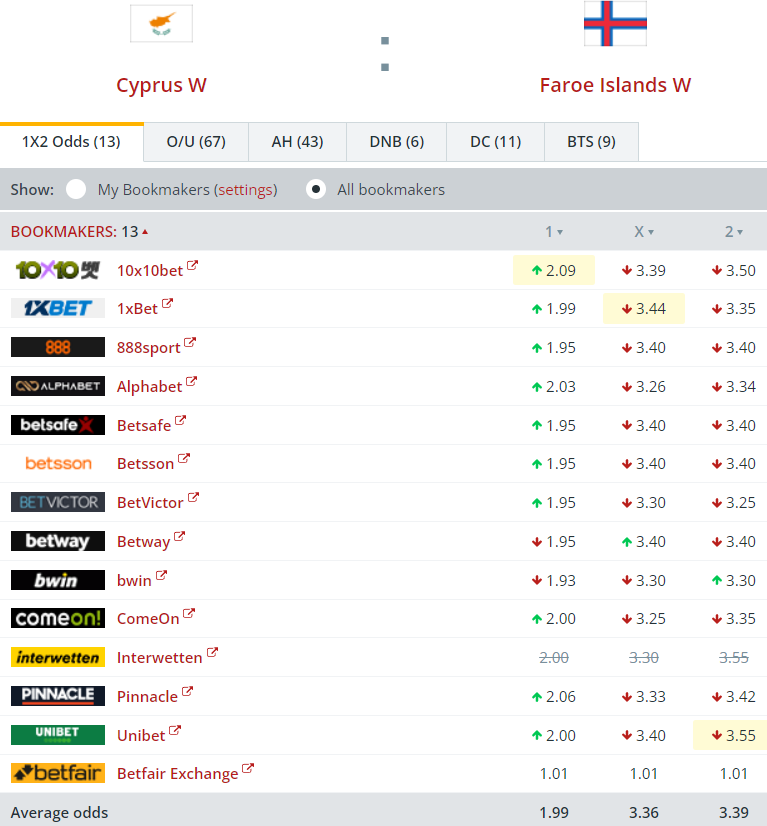Sort by column 2 odds
Image resolution: width=767 pixels, height=826 pixels.
[734, 232]
